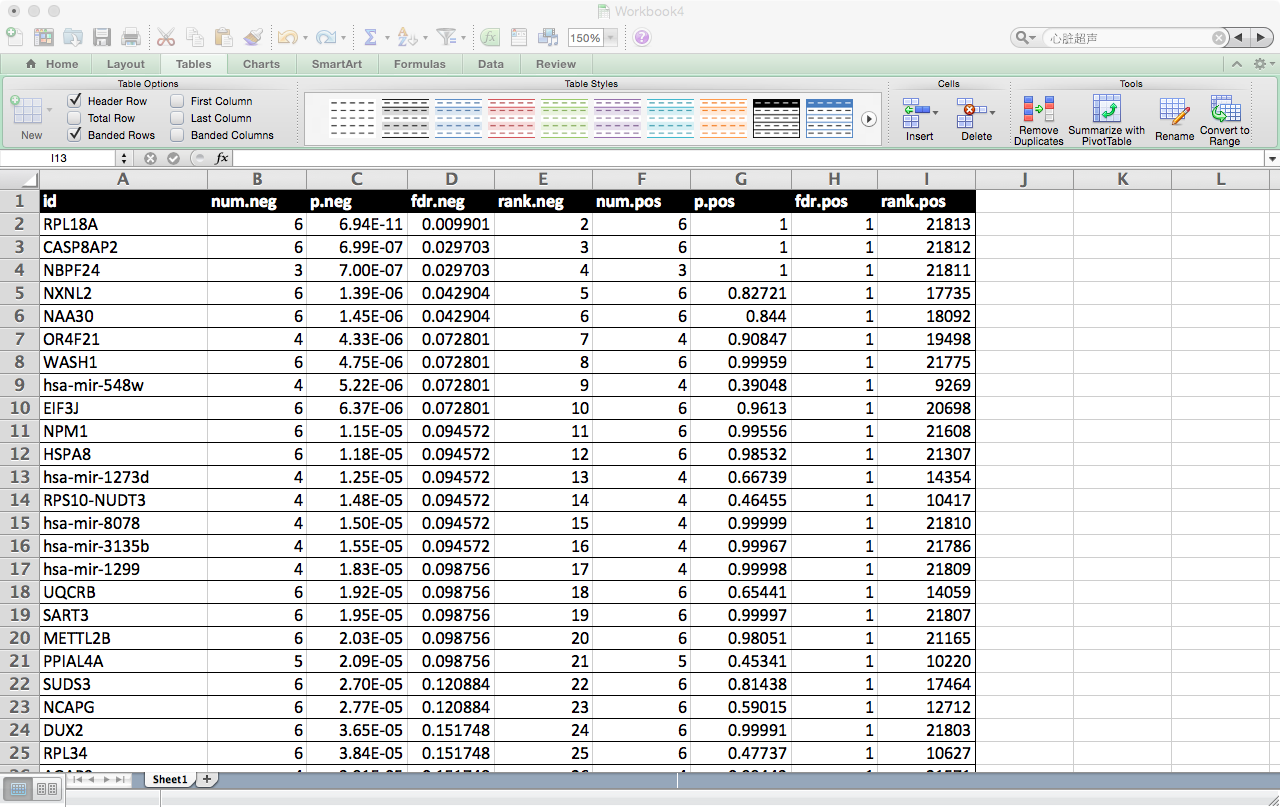Click the Rename table icon
Image resolution: width=1280 pixels, height=807 pixels.
point(1174,112)
